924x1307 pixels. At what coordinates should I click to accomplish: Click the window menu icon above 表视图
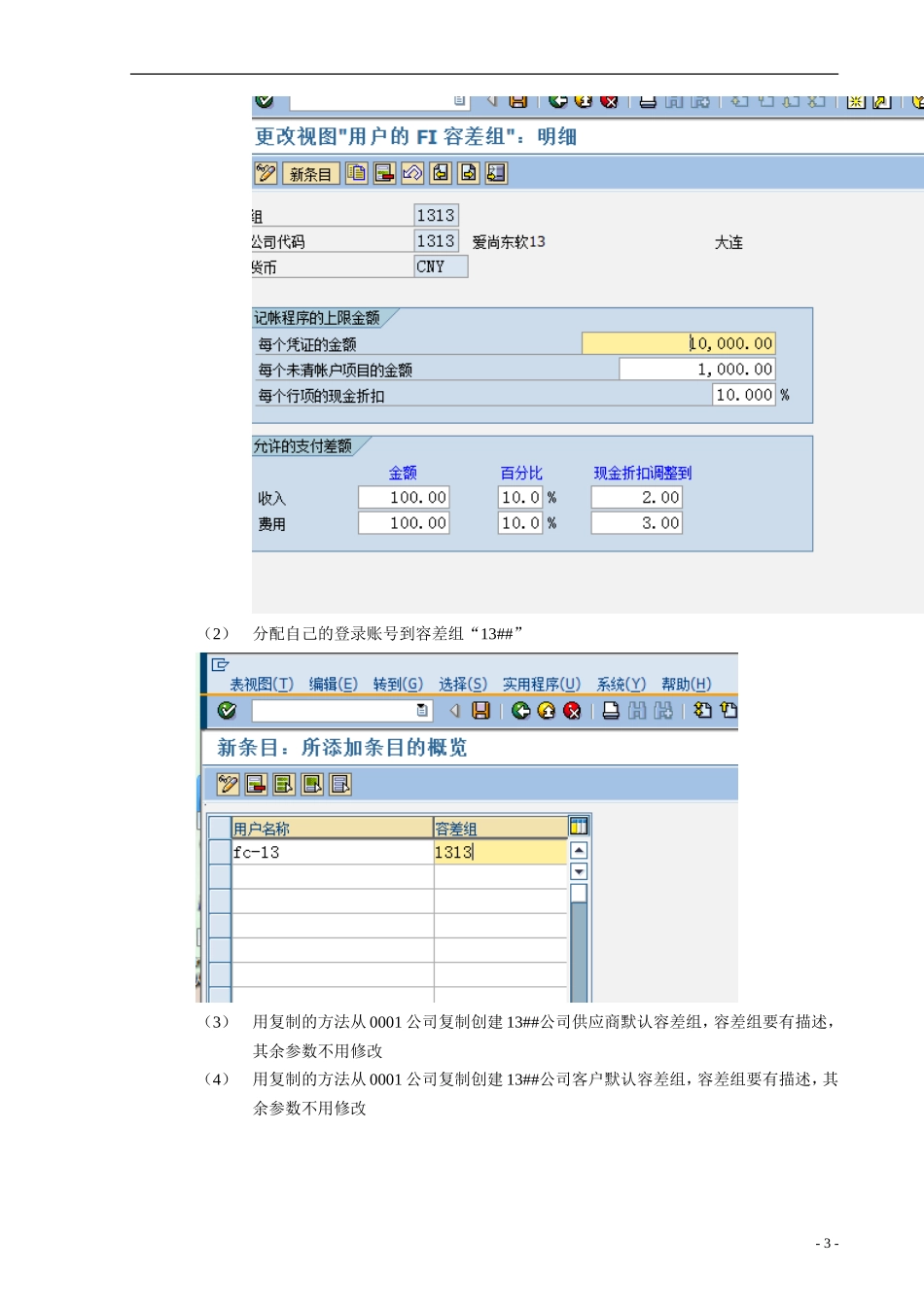(x=220, y=665)
